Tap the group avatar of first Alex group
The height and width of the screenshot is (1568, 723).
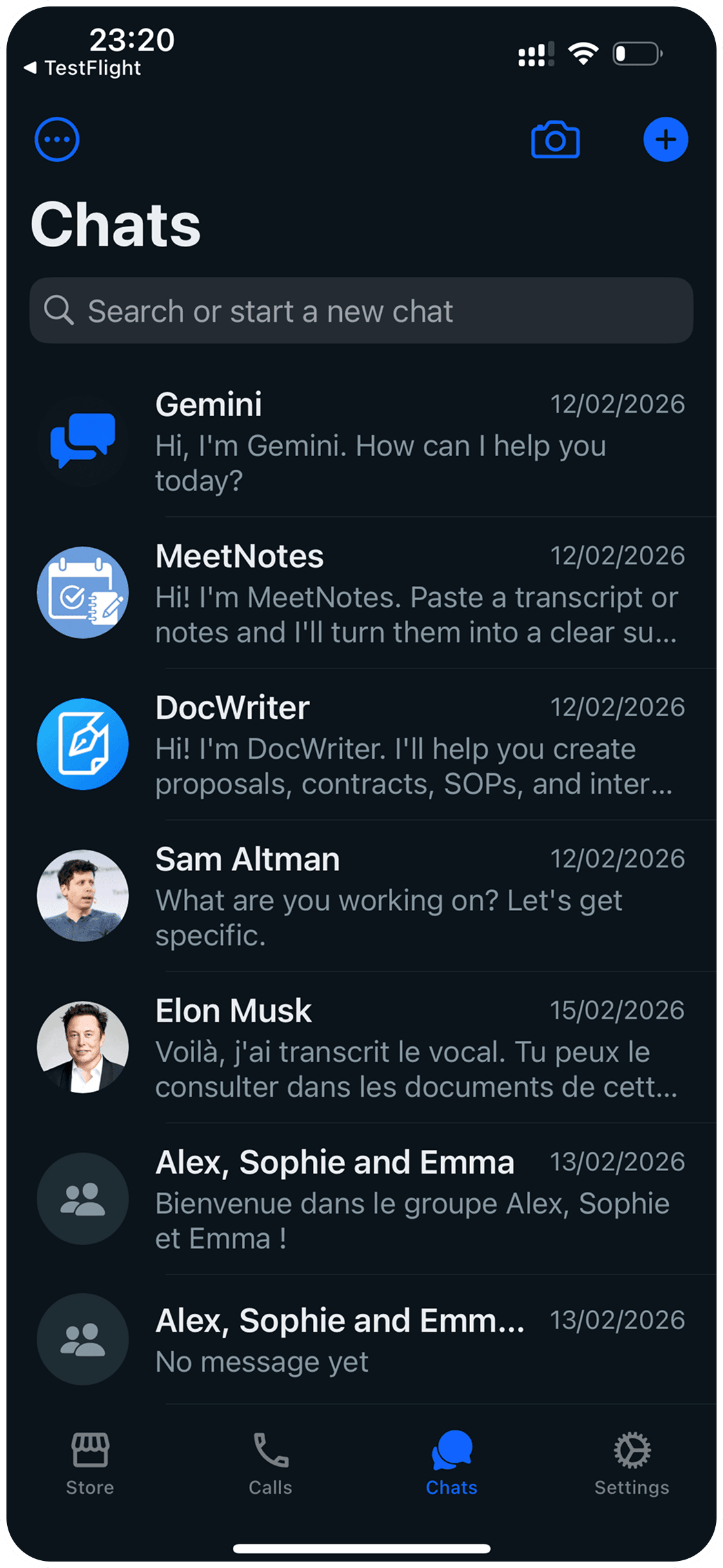pos(83,1198)
